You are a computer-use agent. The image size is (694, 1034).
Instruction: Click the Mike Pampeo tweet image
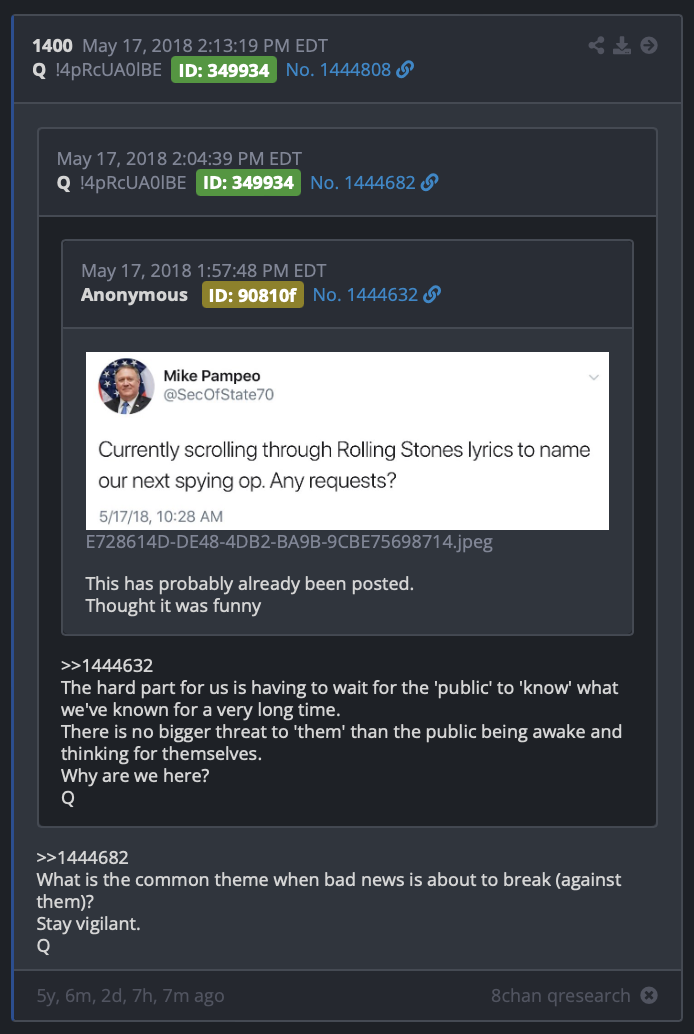[x=347, y=441]
